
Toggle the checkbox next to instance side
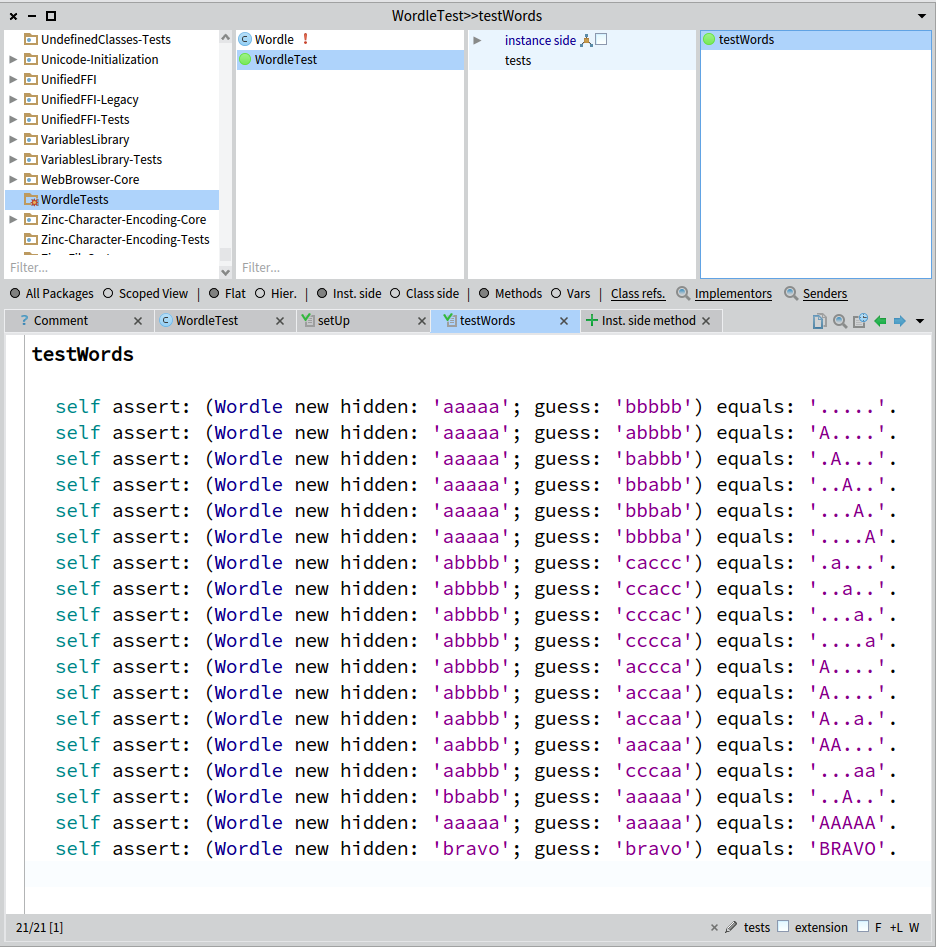601,40
